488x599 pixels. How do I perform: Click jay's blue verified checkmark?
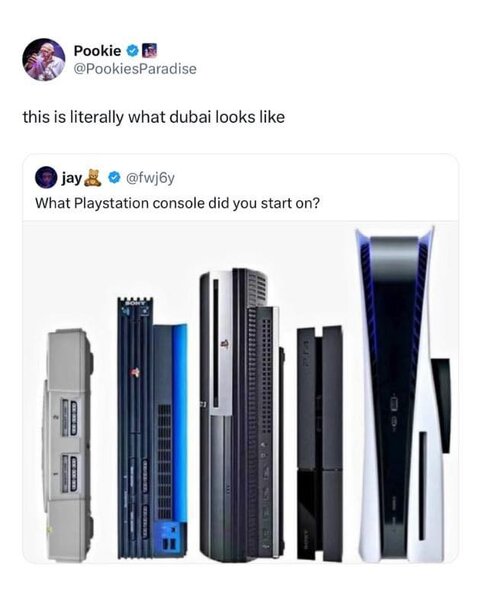pos(114,177)
